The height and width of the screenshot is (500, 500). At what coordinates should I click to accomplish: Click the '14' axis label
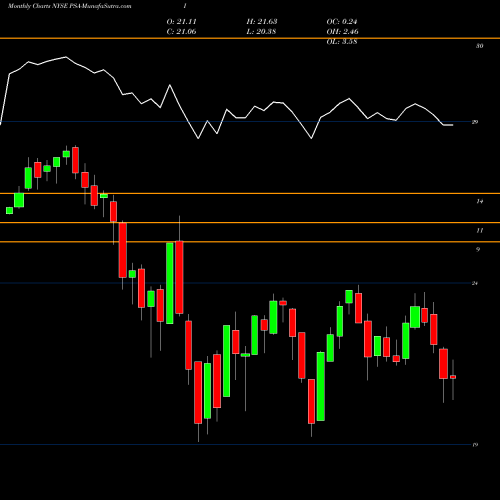(x=479, y=201)
